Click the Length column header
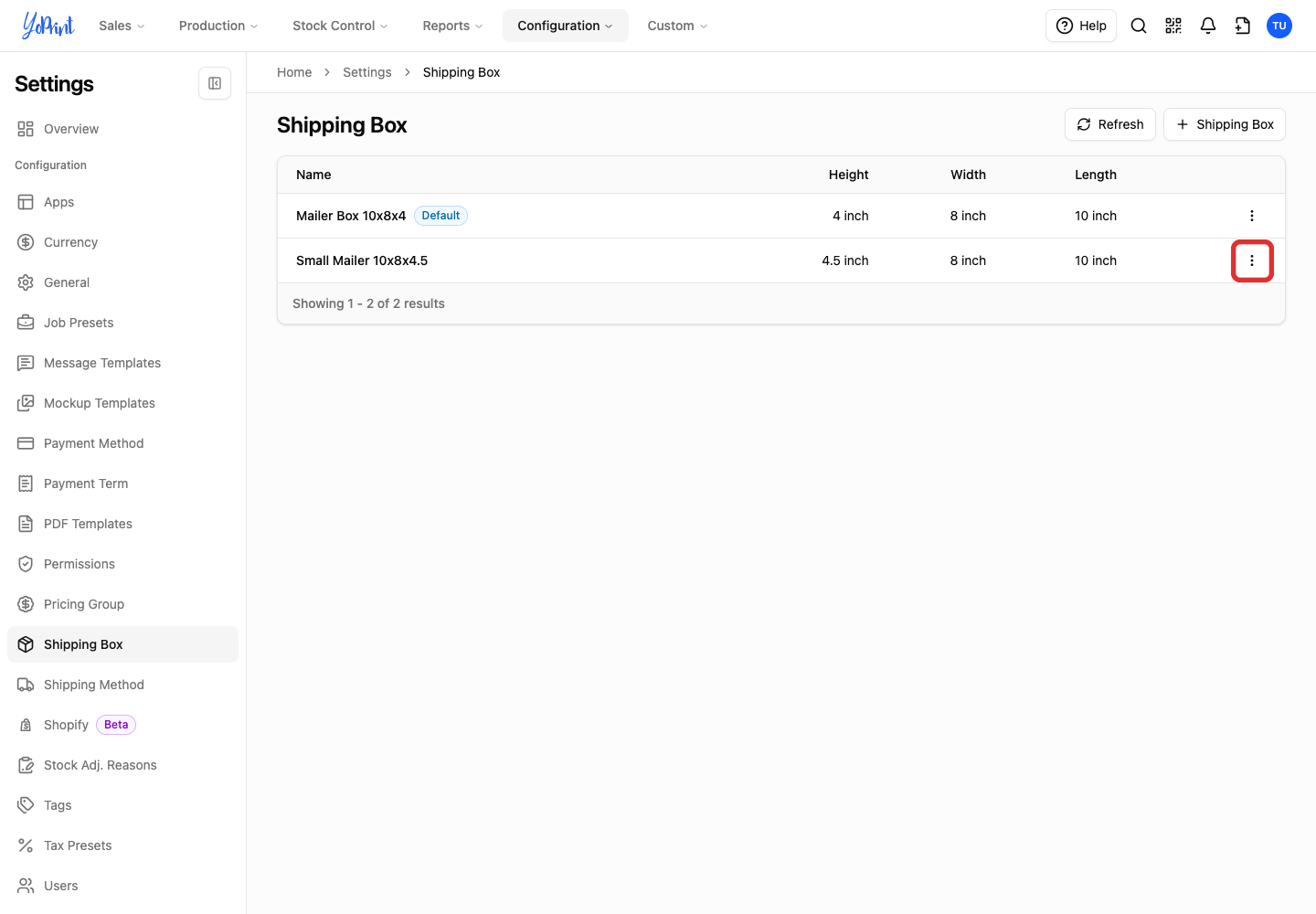The width and height of the screenshot is (1316, 914). coord(1096,175)
